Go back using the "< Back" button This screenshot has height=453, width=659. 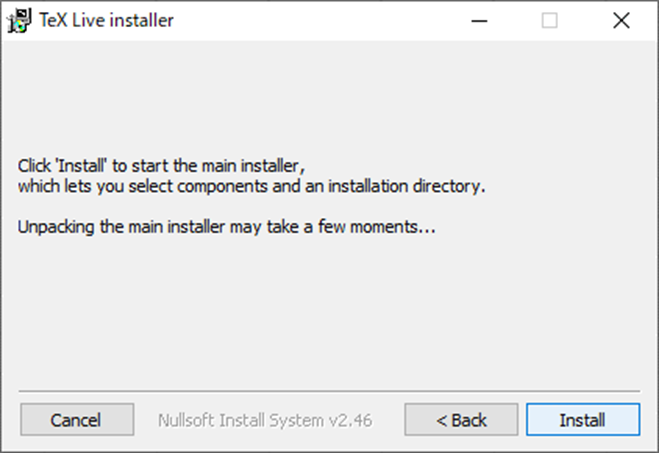pyautogui.click(x=461, y=420)
